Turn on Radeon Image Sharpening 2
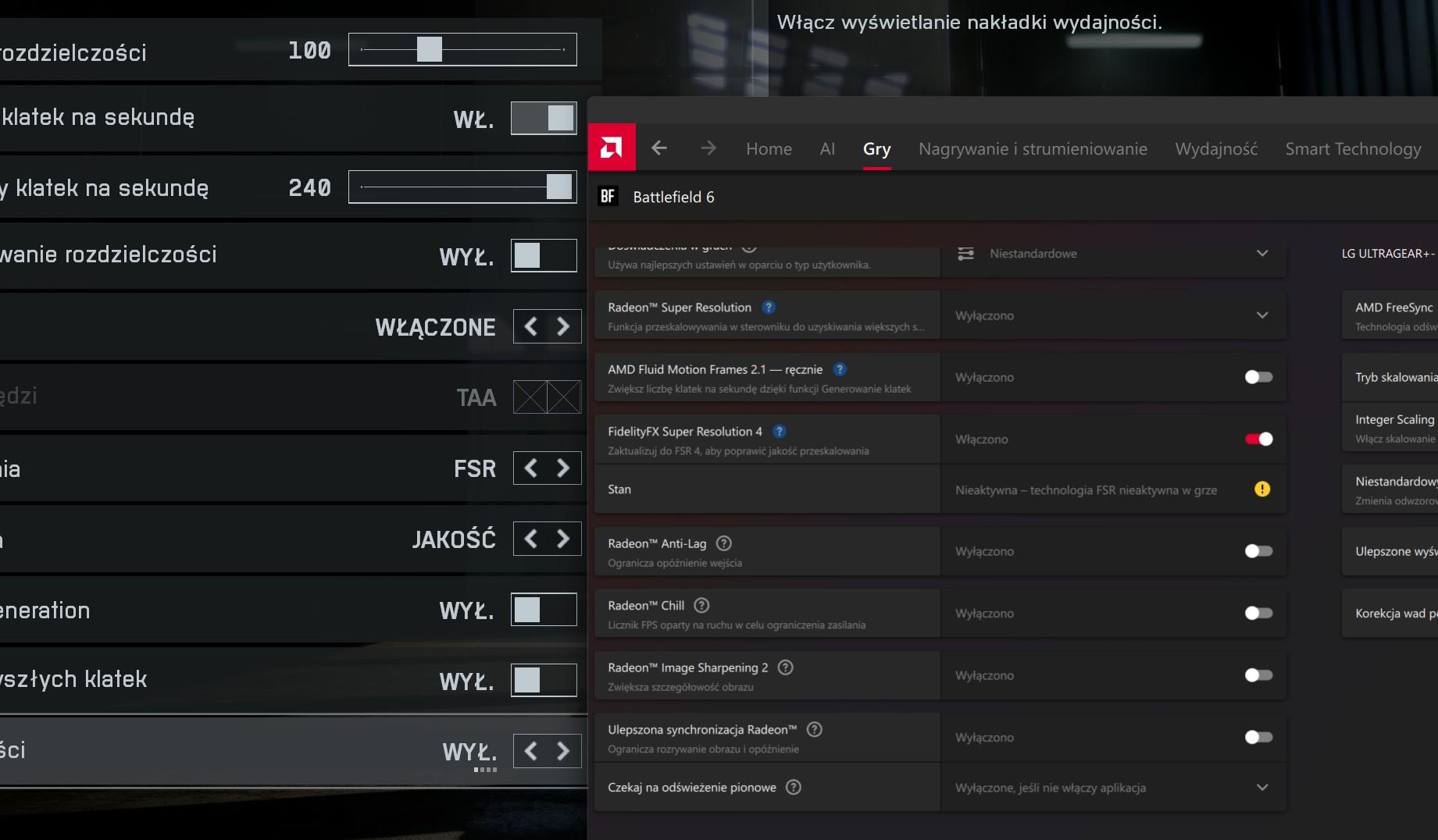The image size is (1438, 840). 1258,675
